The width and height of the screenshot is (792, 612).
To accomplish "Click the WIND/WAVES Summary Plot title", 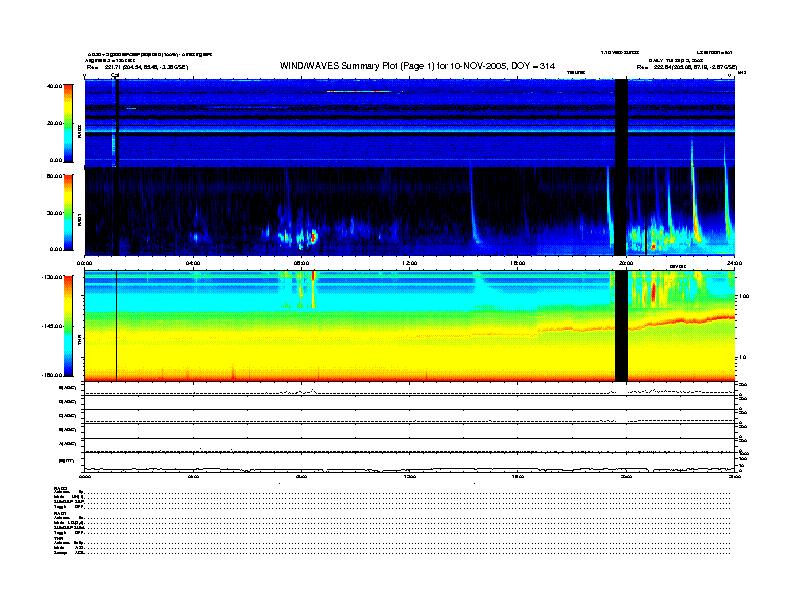I will 417,66.
